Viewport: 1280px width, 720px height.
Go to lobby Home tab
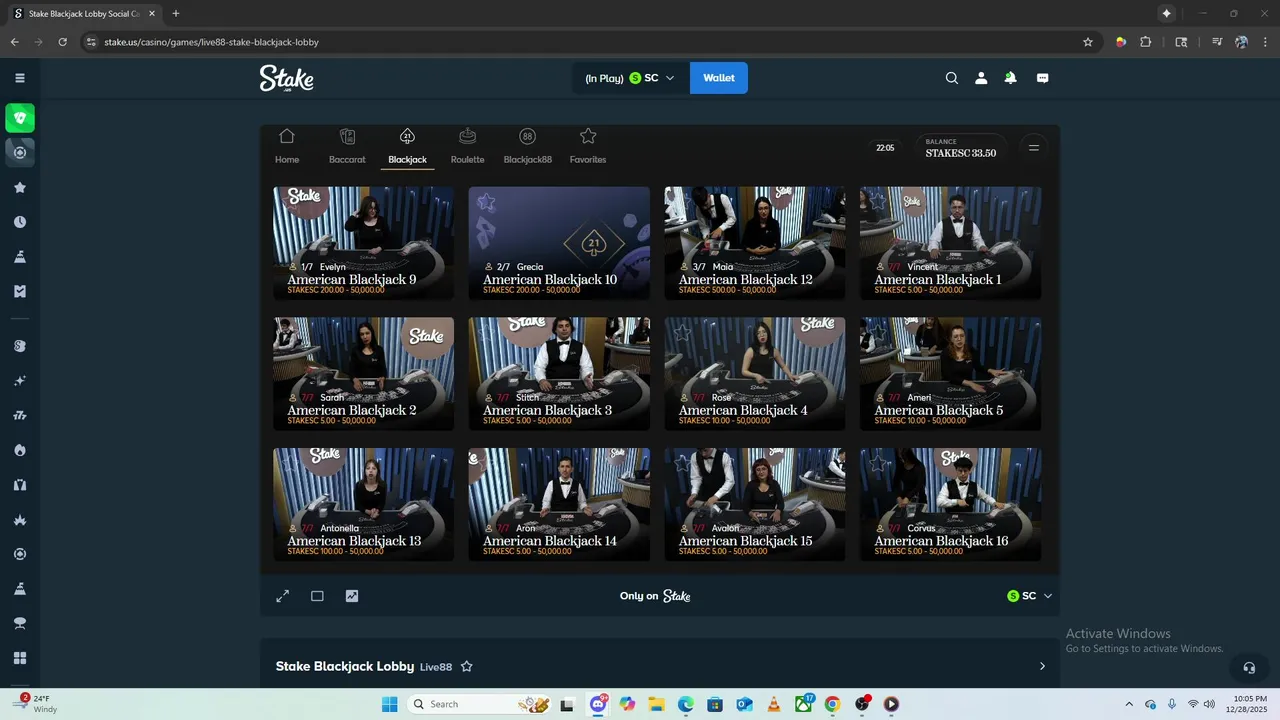click(x=287, y=146)
